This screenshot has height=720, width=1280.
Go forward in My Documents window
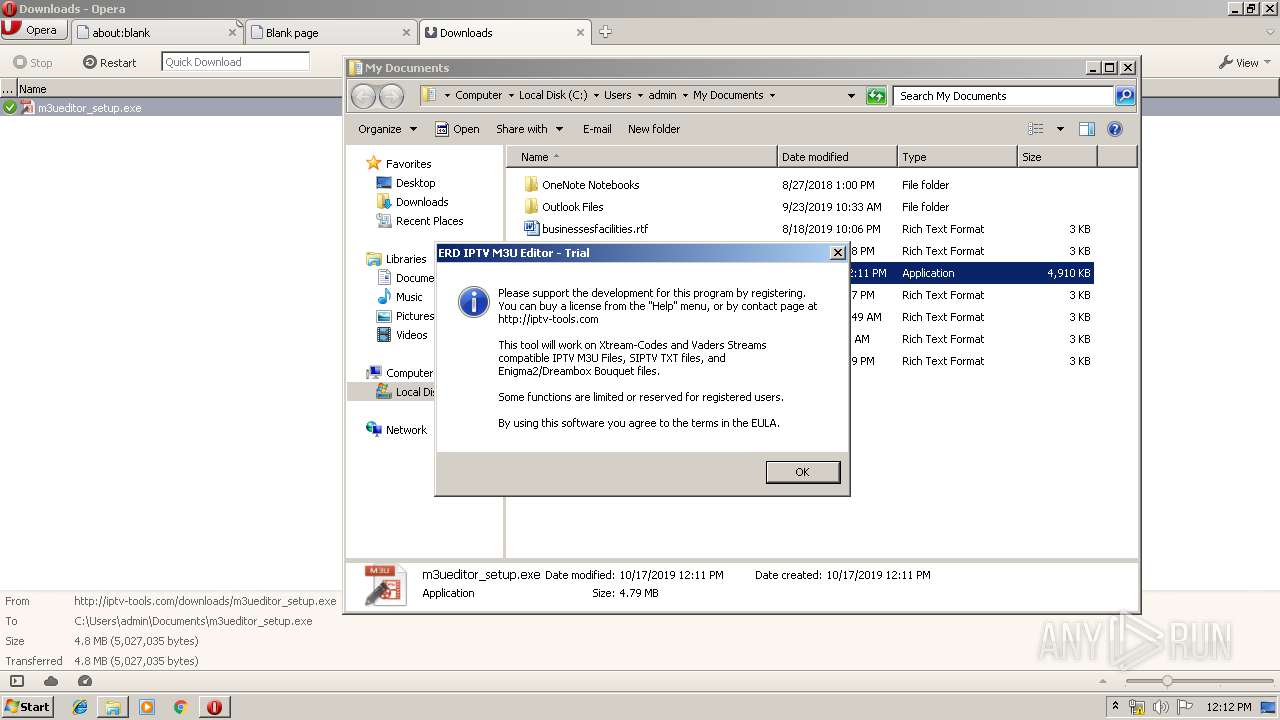pos(391,96)
